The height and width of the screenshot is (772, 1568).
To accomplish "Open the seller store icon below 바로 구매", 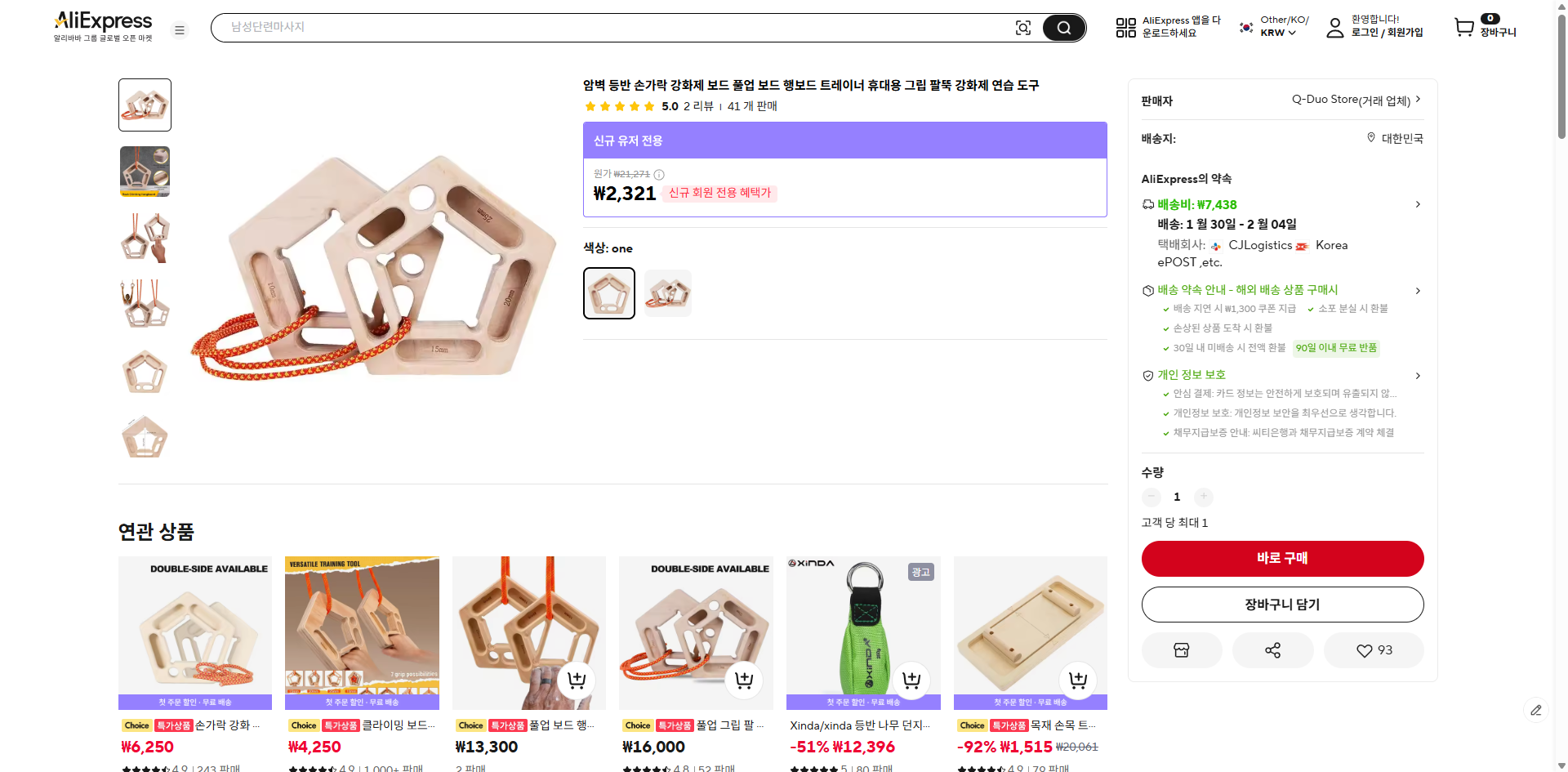I will coord(1181,649).
